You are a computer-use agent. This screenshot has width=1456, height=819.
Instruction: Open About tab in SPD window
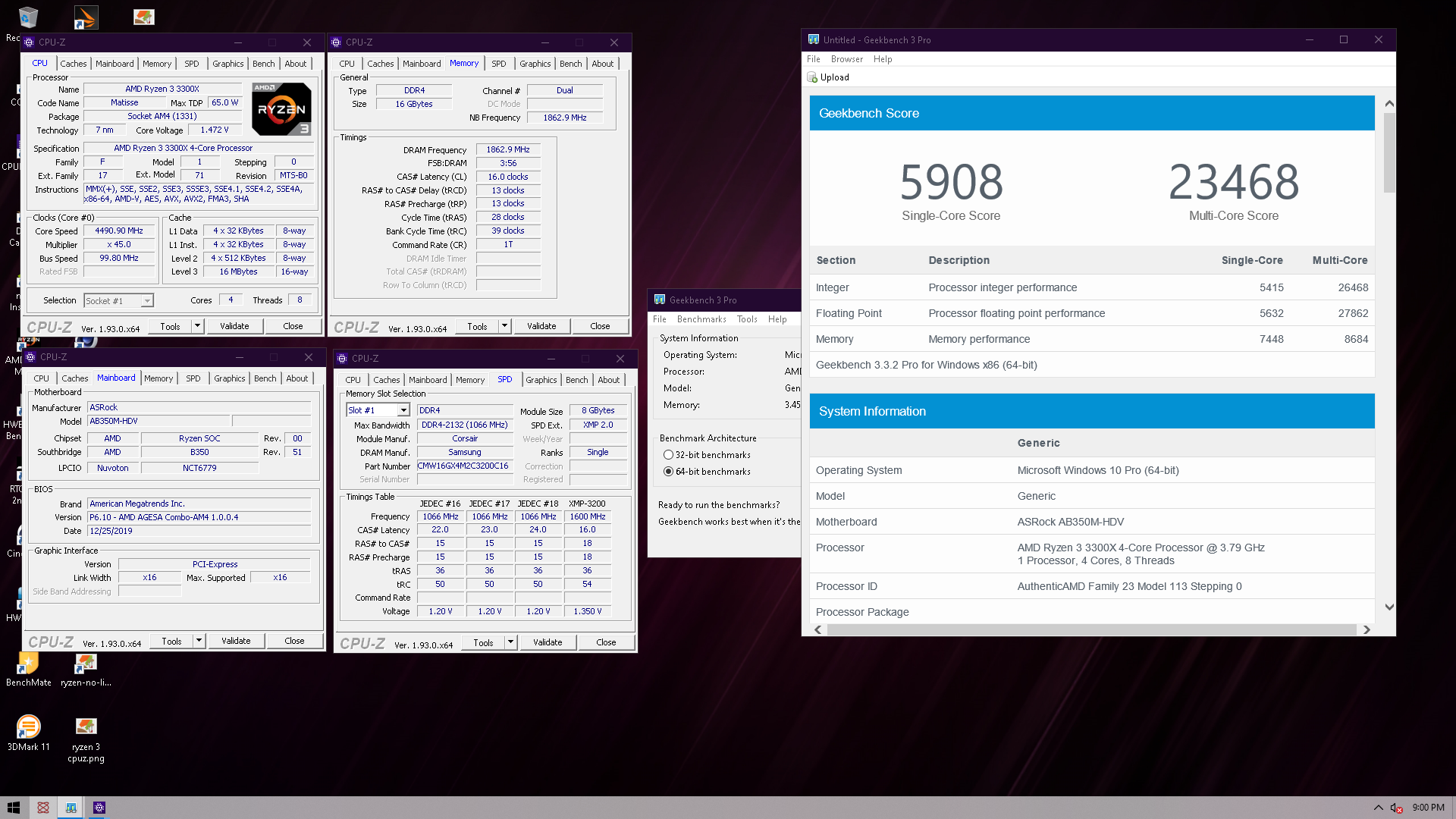(x=608, y=380)
